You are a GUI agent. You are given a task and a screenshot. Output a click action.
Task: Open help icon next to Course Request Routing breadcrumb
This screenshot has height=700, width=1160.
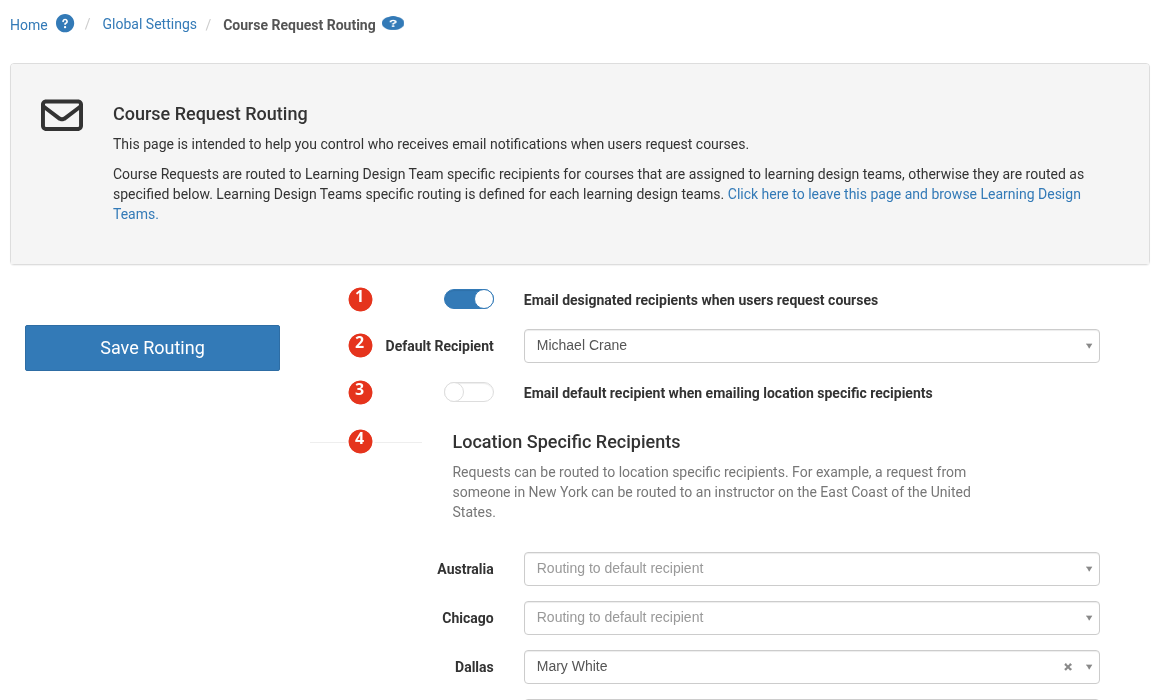[393, 24]
